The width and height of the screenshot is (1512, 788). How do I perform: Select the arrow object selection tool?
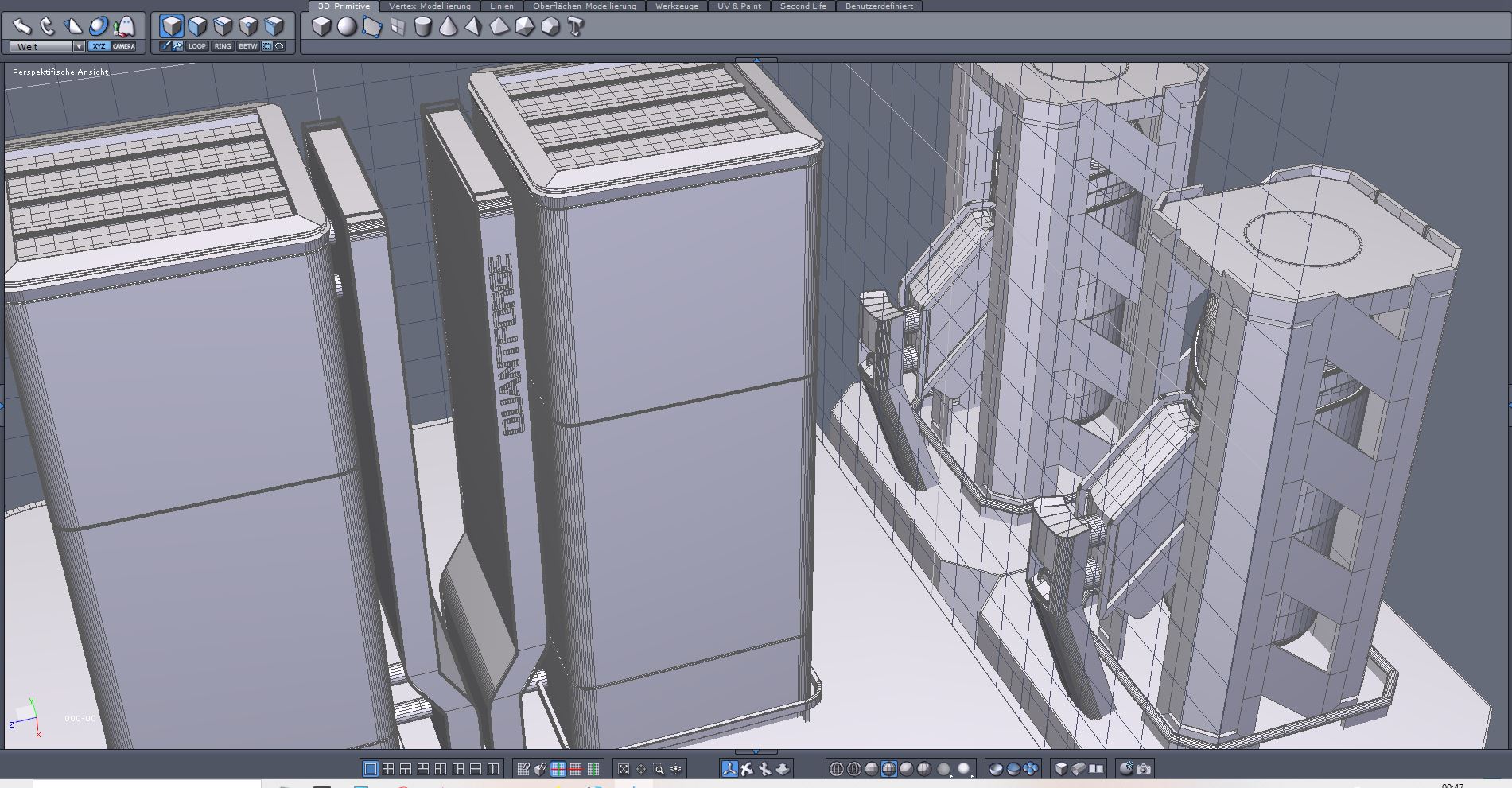coord(21,26)
